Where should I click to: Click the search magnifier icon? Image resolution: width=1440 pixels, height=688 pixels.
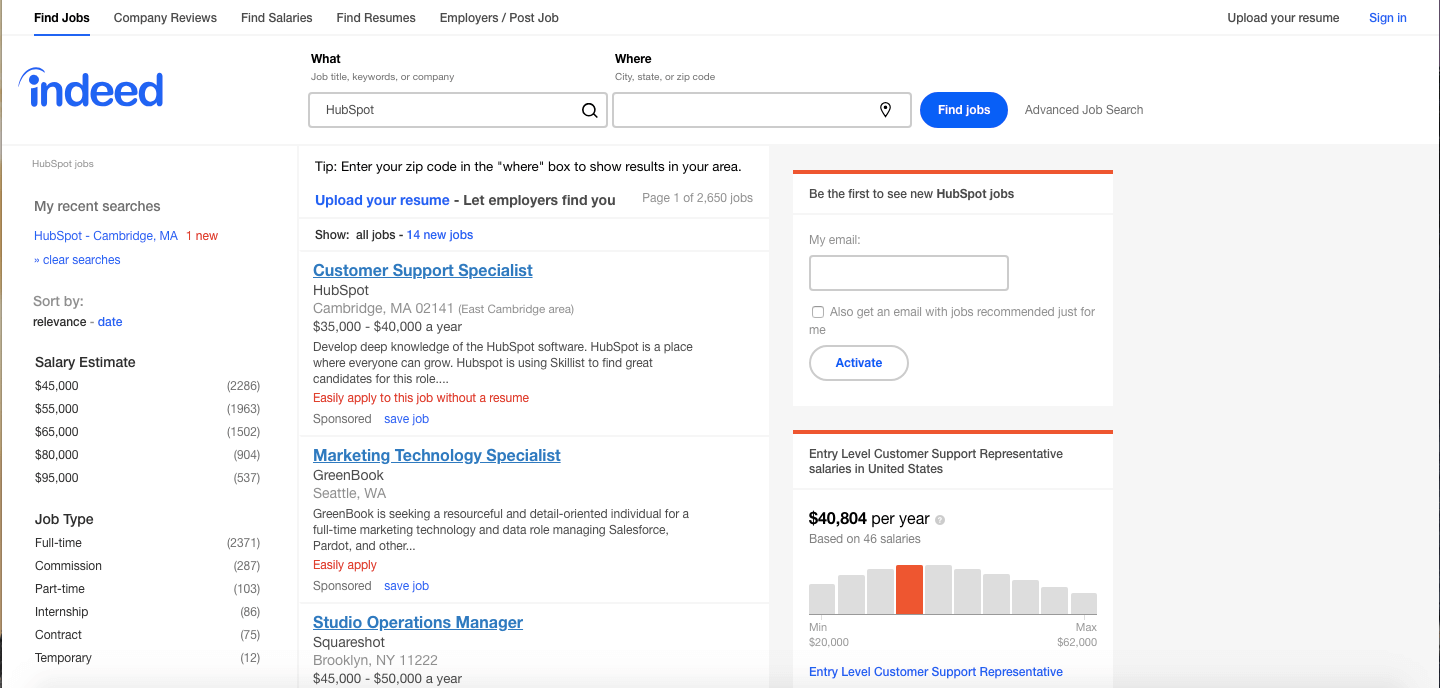click(590, 110)
